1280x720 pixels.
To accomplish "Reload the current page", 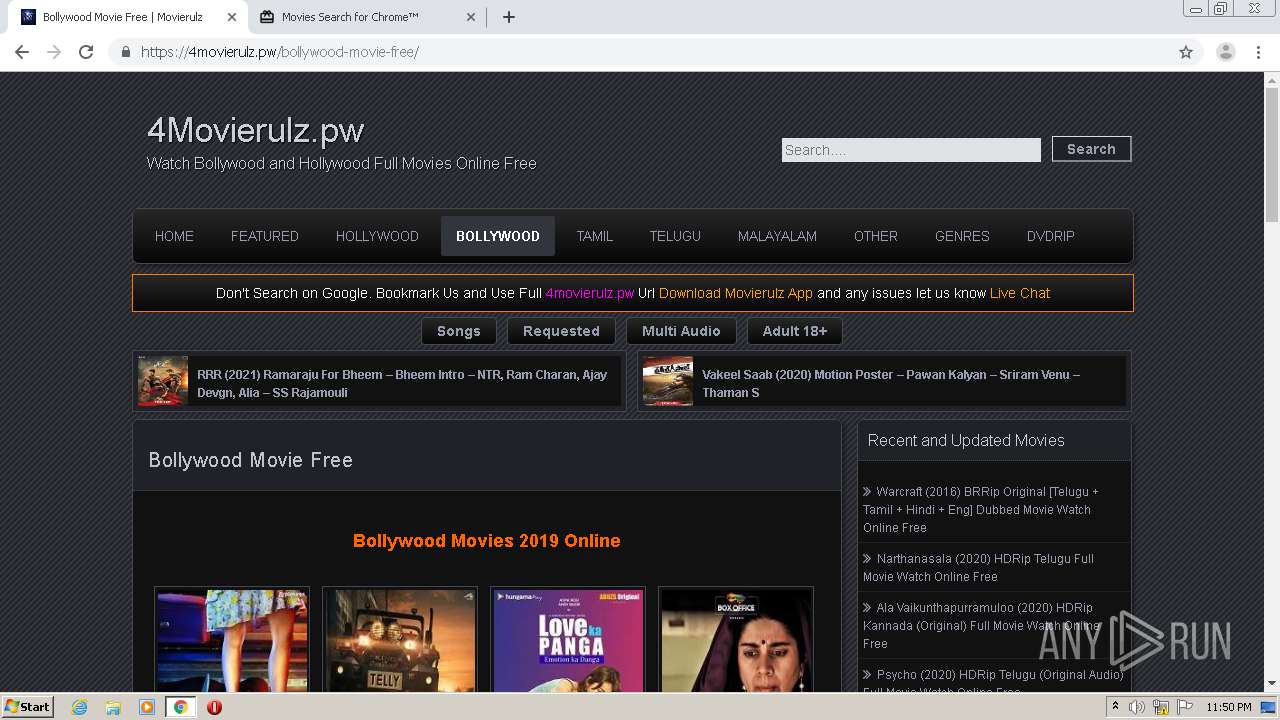I will tap(86, 52).
